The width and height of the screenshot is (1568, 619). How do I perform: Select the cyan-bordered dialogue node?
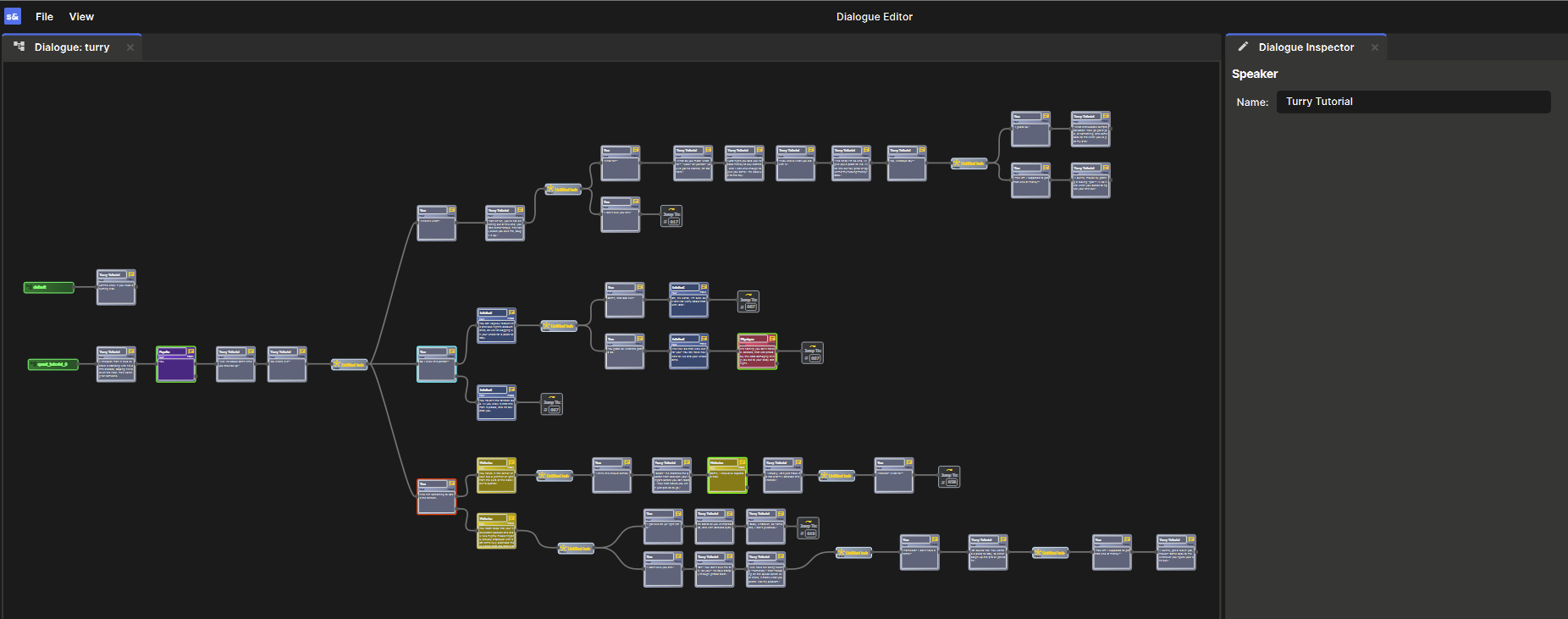click(437, 364)
